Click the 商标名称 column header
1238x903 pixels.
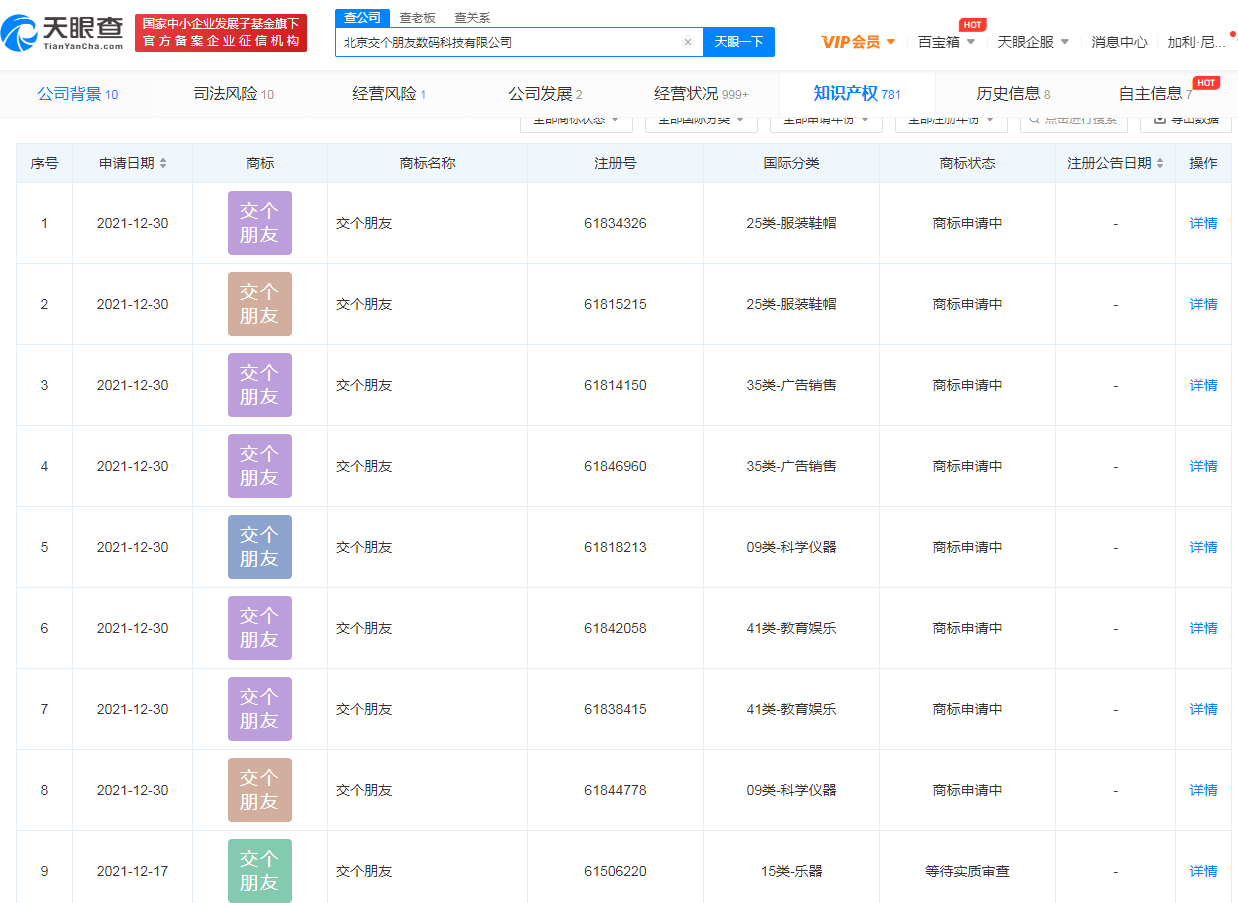427,163
